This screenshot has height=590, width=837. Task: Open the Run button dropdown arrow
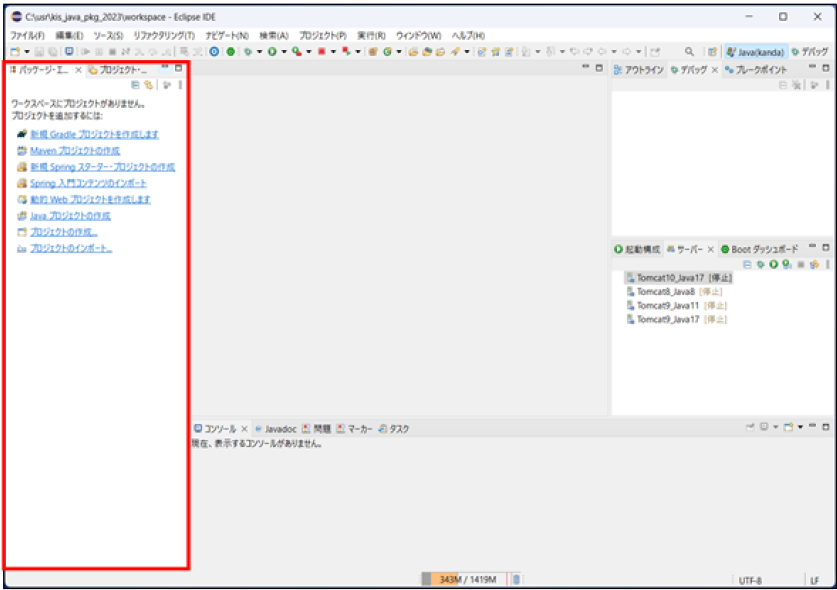tap(283, 51)
